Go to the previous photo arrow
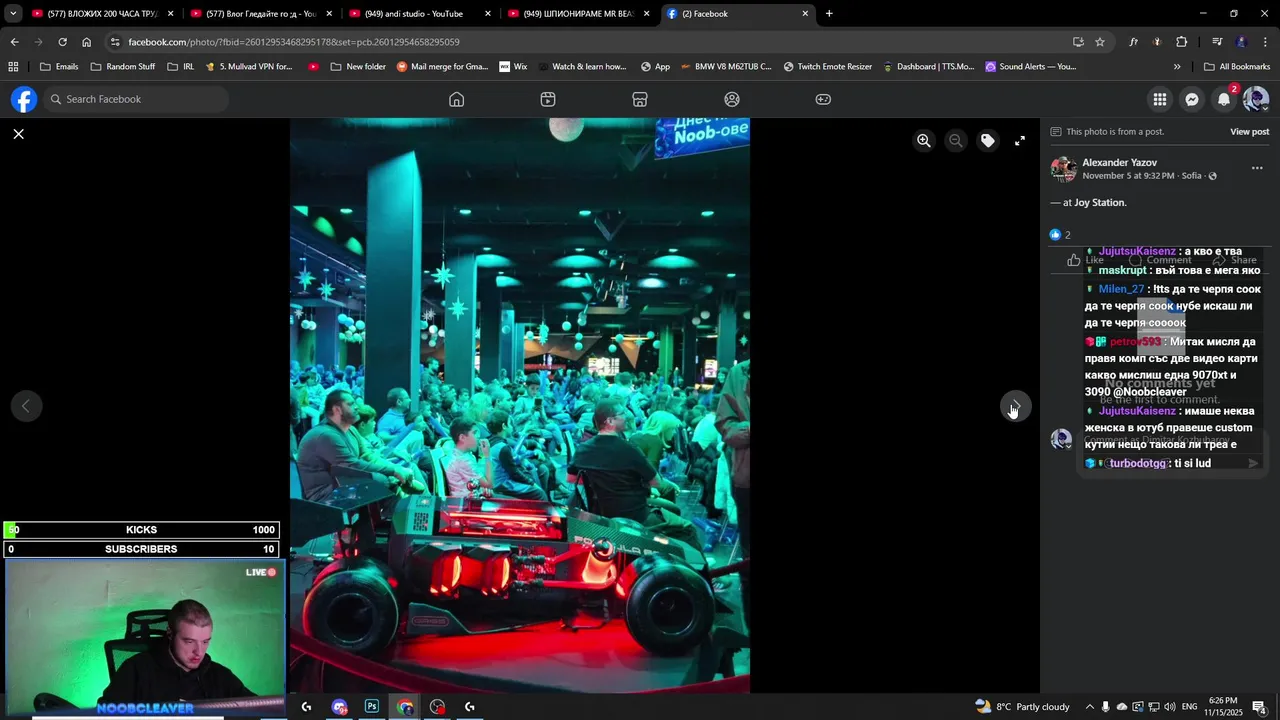 pos(26,405)
